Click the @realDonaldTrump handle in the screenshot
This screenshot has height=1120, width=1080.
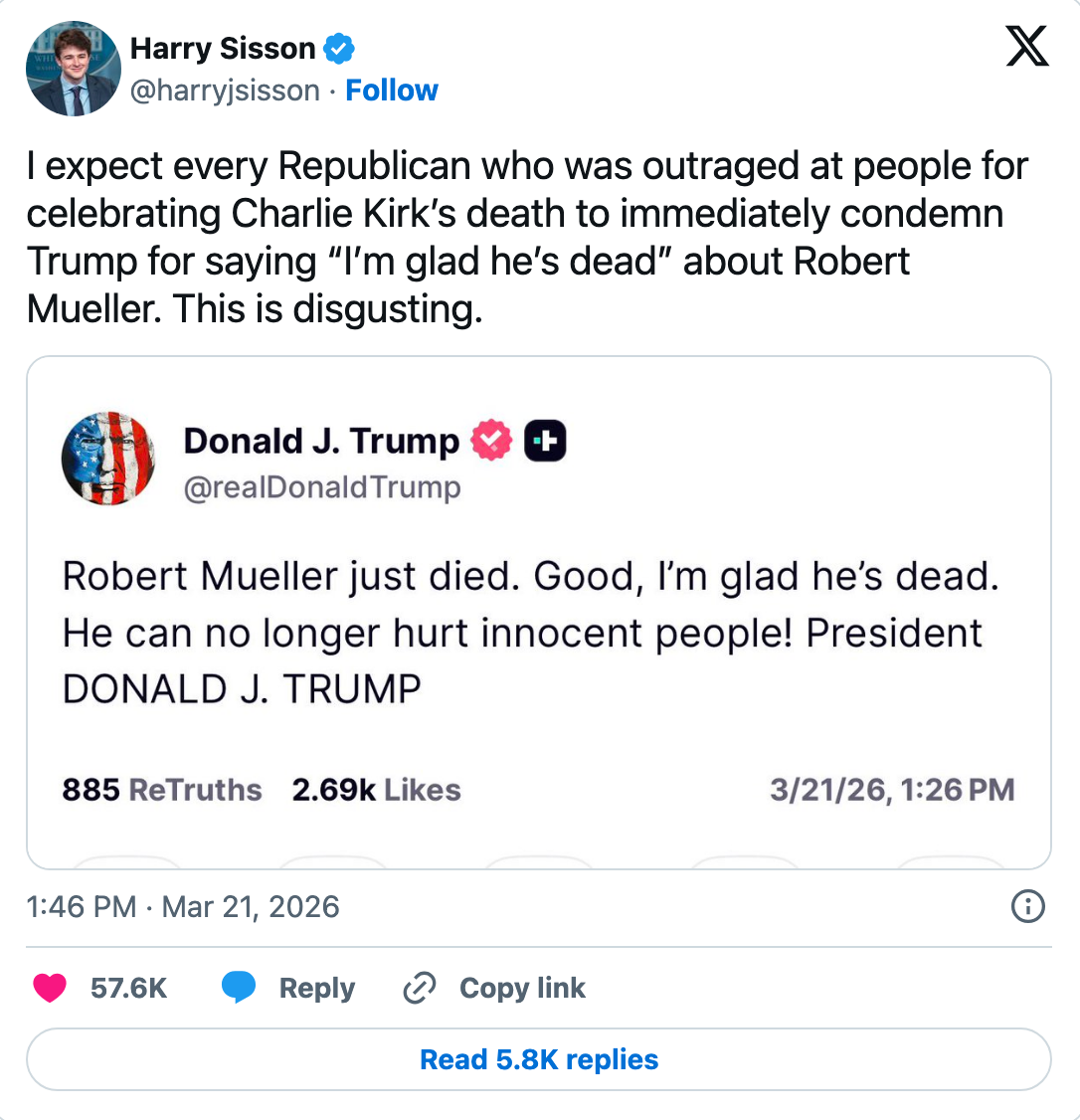pyautogui.click(x=322, y=487)
